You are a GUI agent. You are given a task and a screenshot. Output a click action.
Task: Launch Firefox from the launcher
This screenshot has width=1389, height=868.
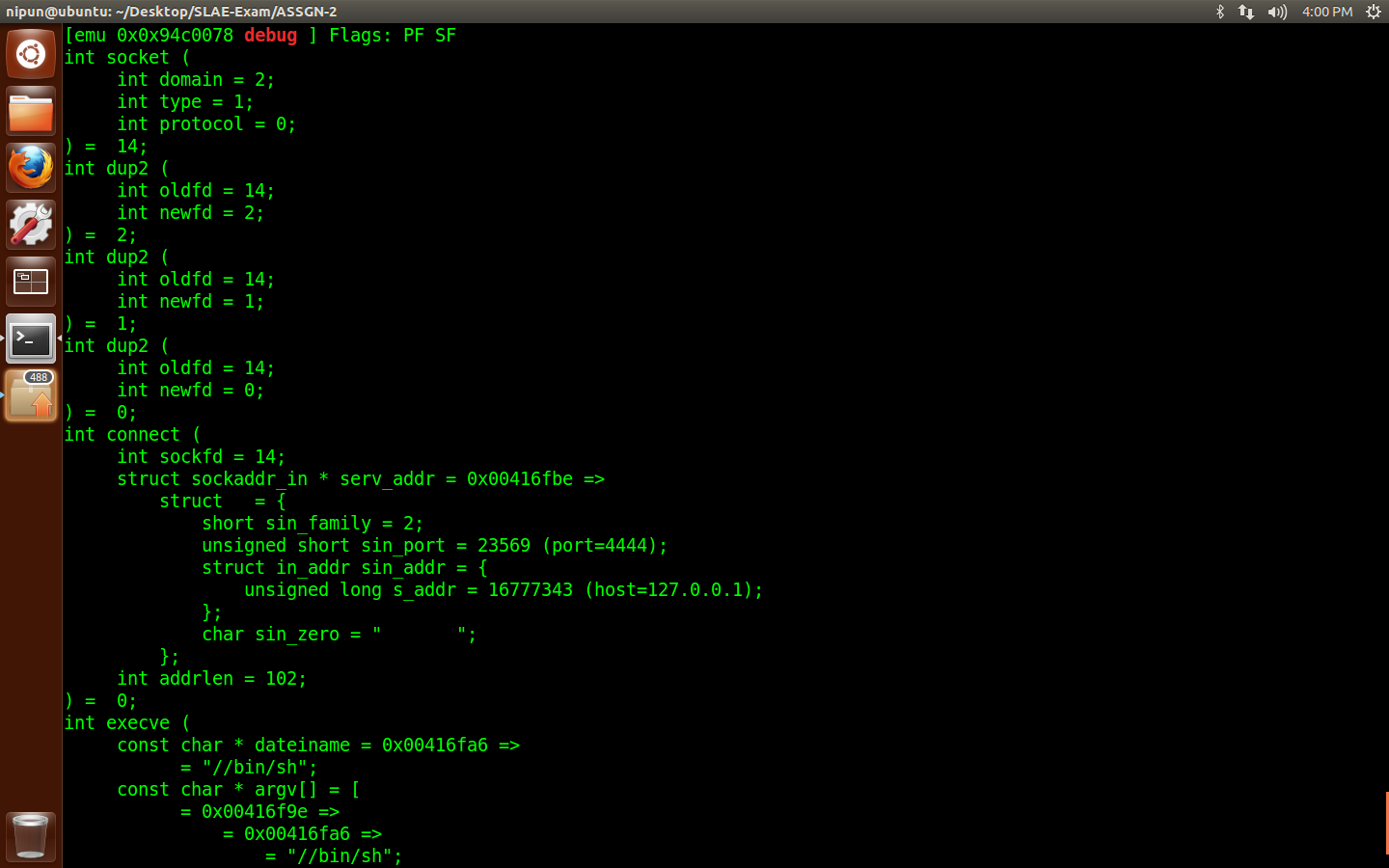pos(30,167)
